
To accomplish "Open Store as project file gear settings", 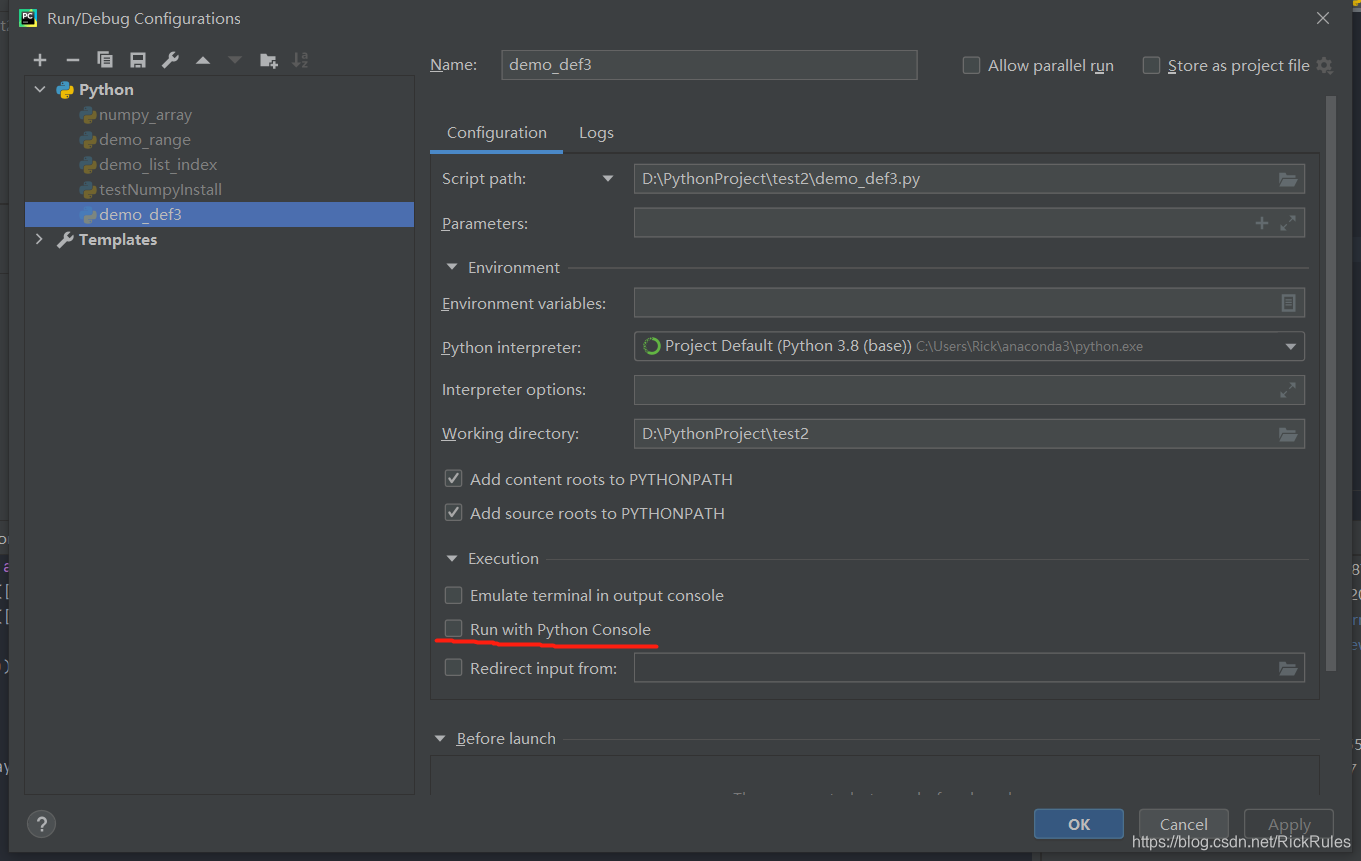I will coord(1324,66).
